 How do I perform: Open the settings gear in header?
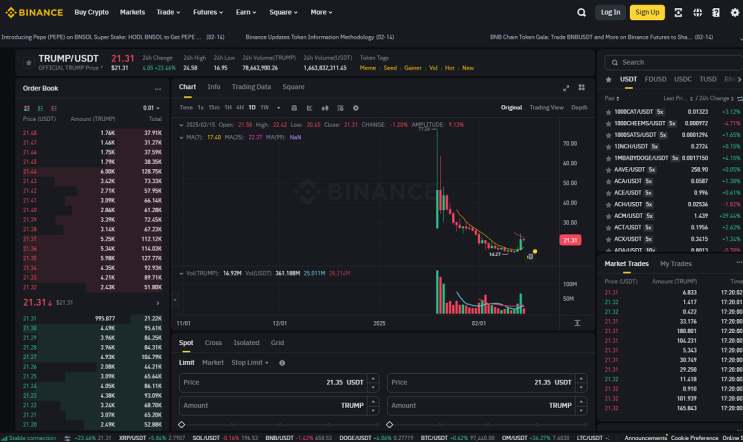735,12
